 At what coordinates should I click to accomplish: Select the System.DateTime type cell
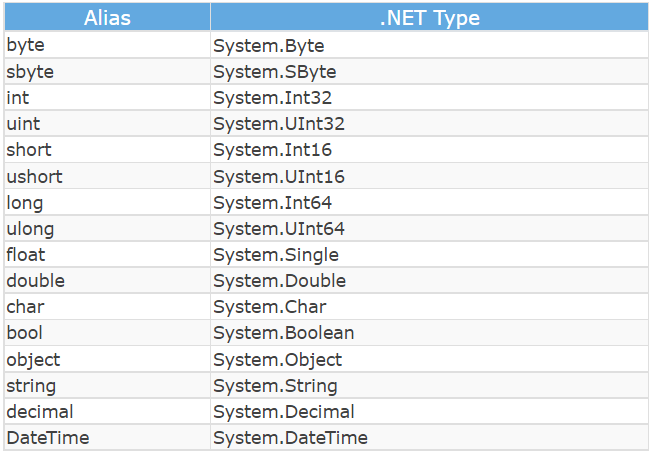pos(430,437)
